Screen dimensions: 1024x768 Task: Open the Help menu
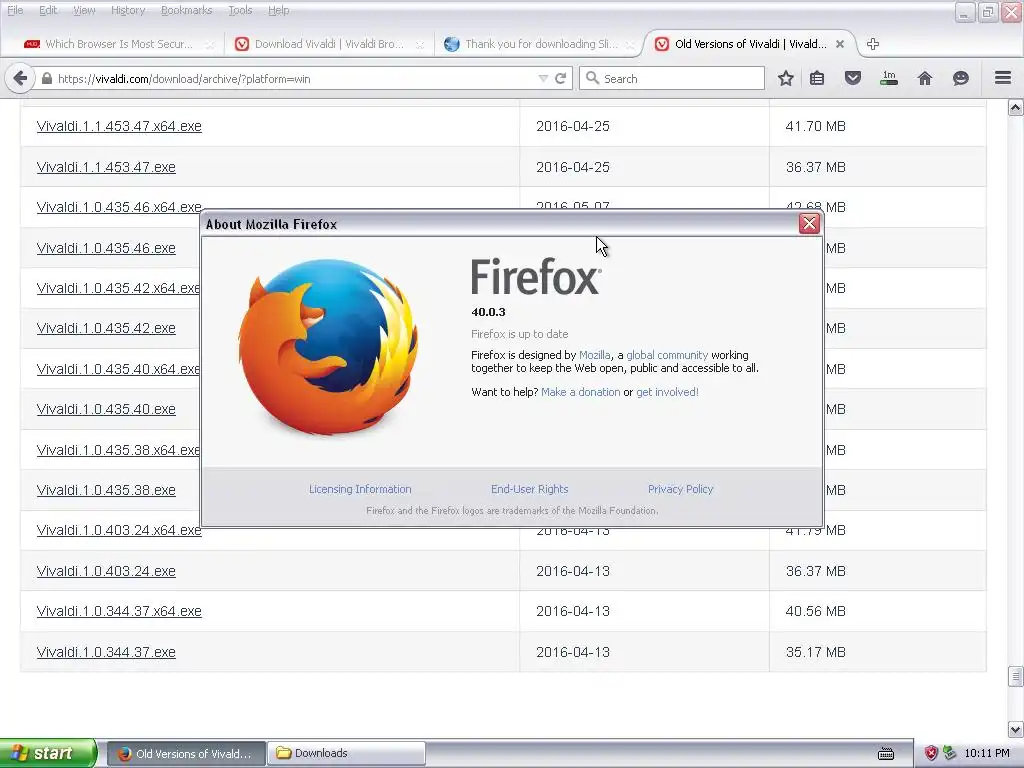point(278,10)
